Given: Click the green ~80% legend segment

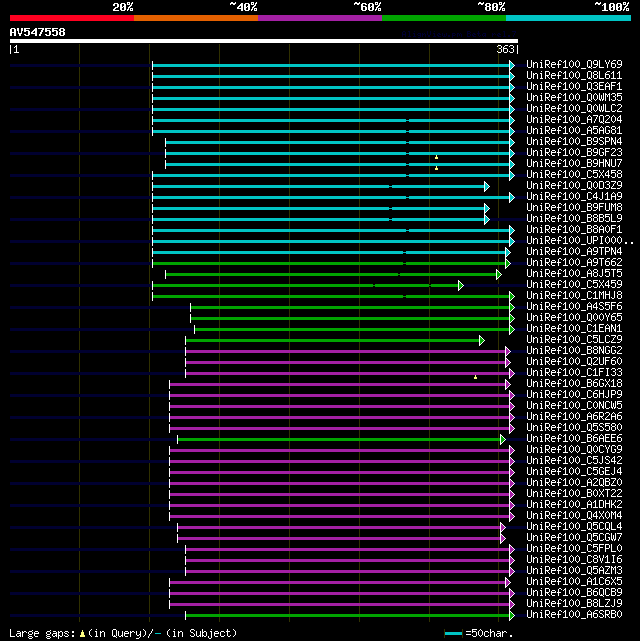Looking at the screenshot, I should point(444,18).
